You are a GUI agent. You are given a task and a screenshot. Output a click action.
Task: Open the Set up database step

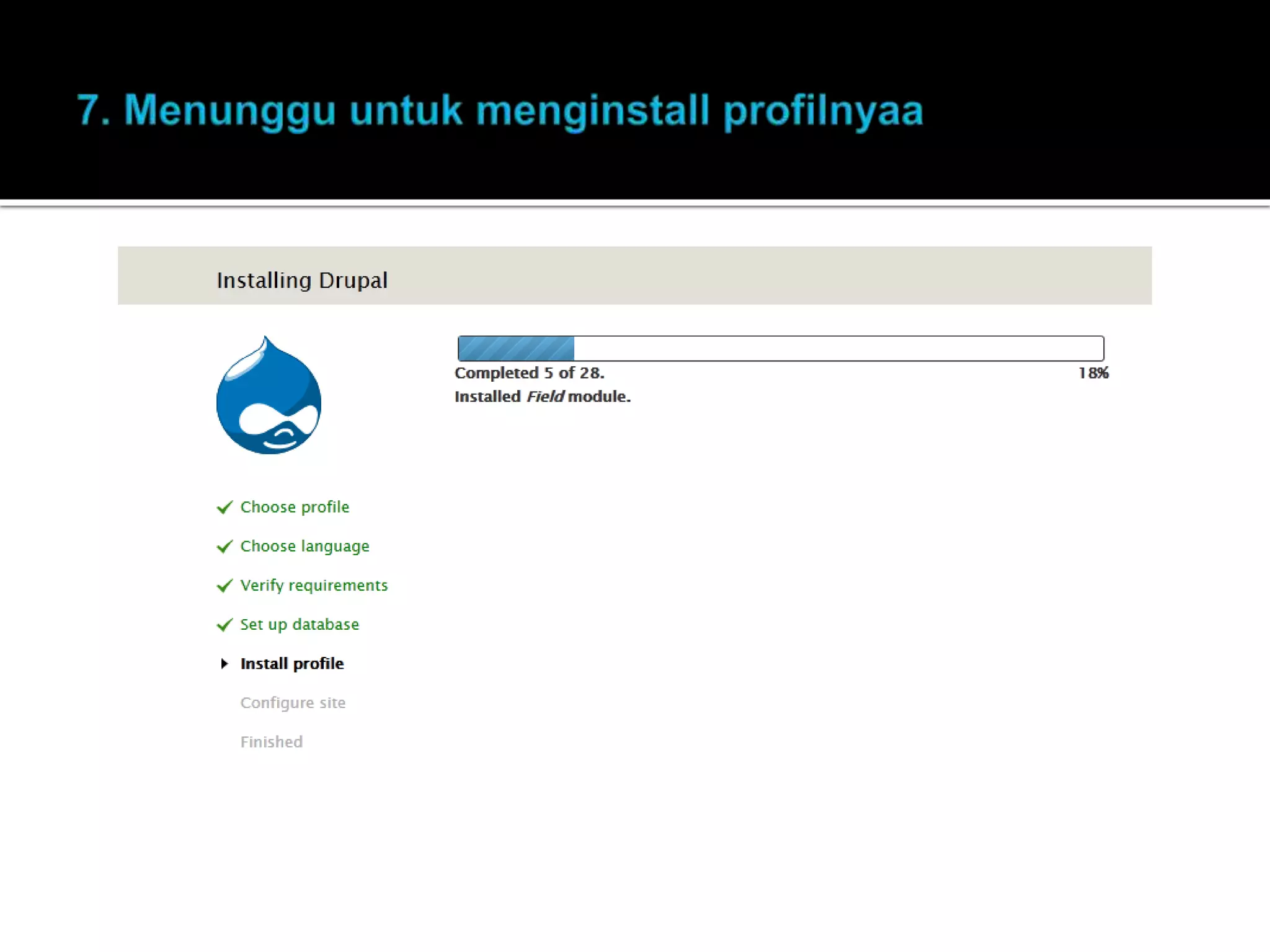click(300, 624)
